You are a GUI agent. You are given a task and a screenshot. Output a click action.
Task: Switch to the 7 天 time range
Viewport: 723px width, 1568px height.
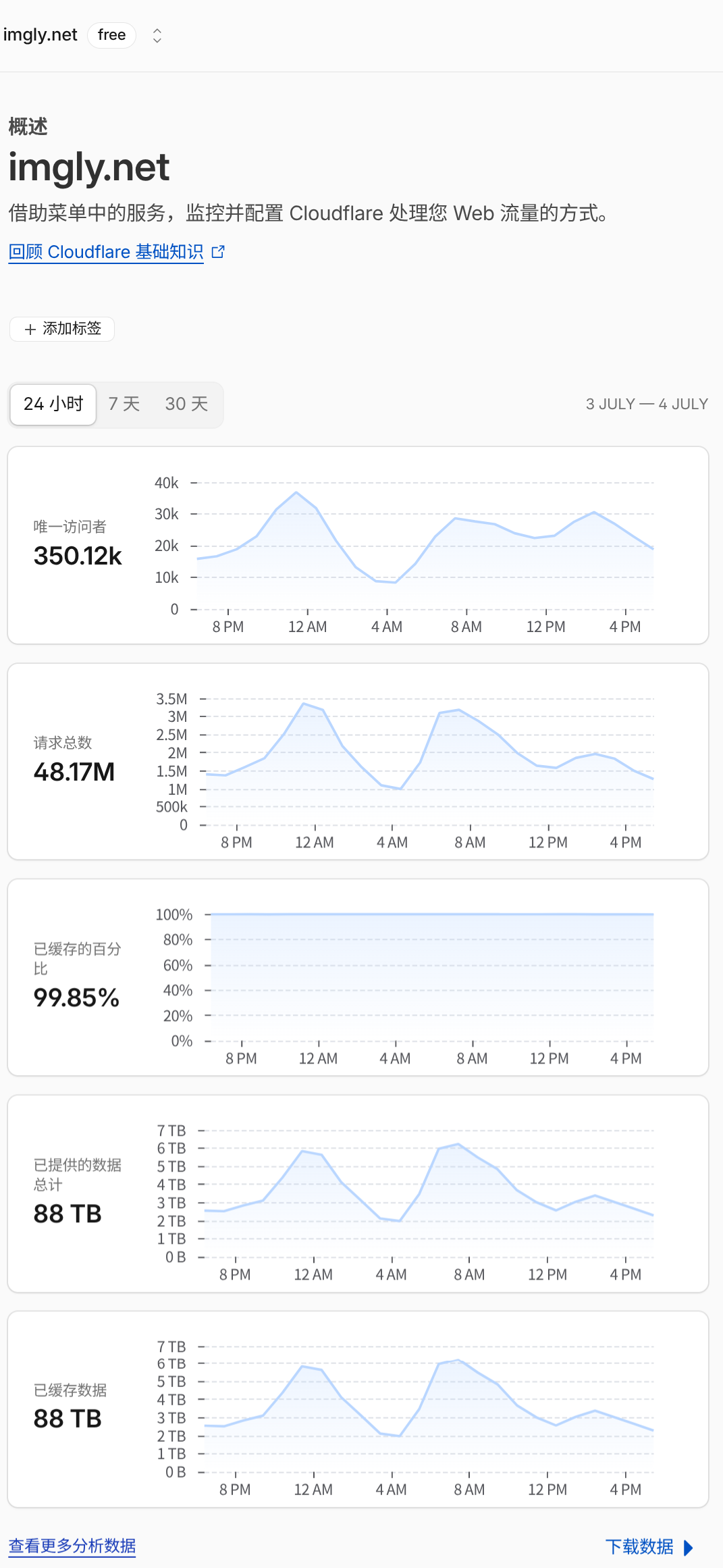pyautogui.click(x=124, y=404)
